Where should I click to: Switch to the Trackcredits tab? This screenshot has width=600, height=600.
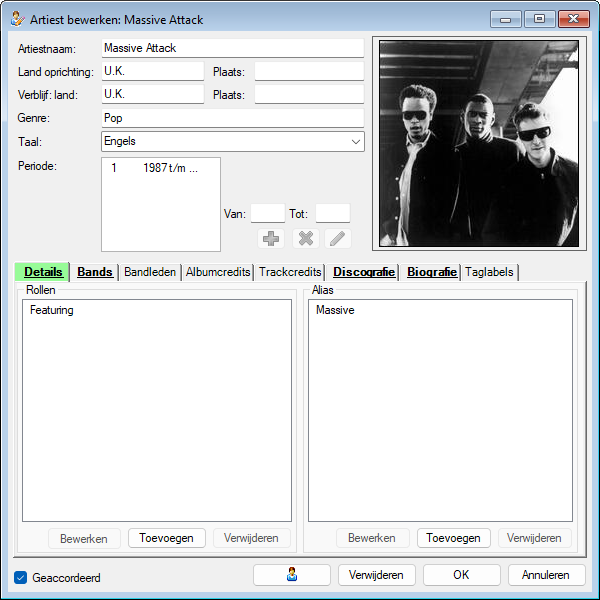290,272
